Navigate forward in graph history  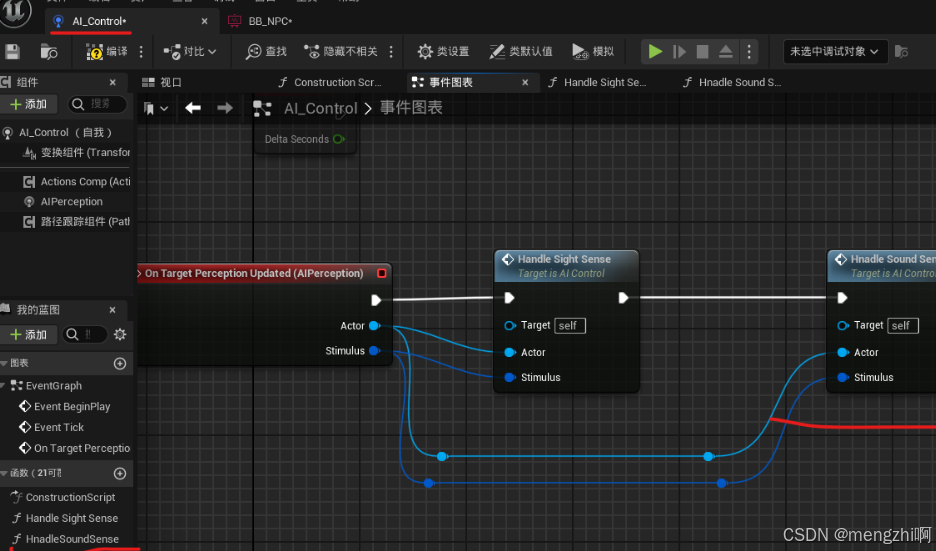[224, 108]
